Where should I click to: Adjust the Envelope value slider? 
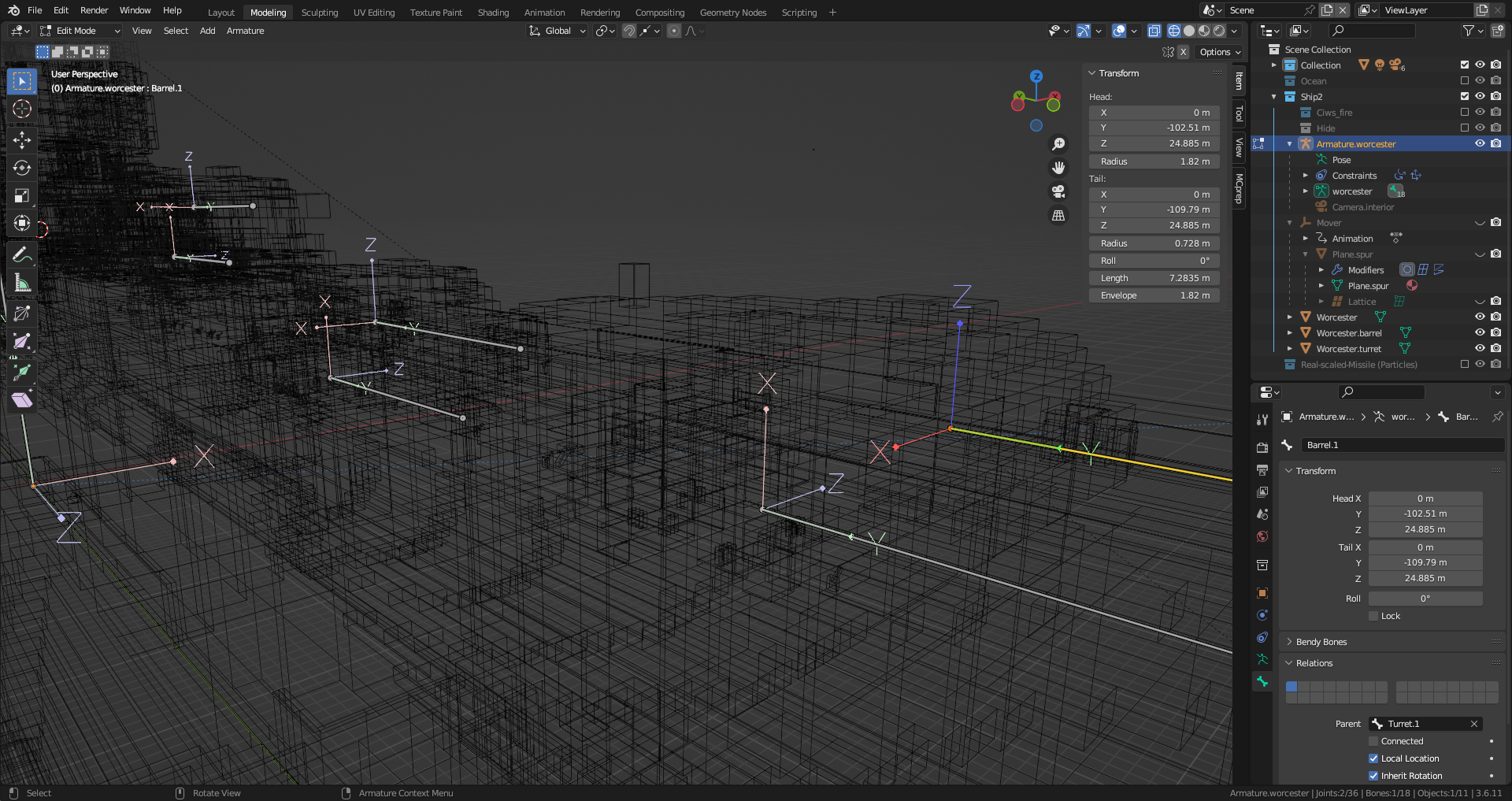1154,295
